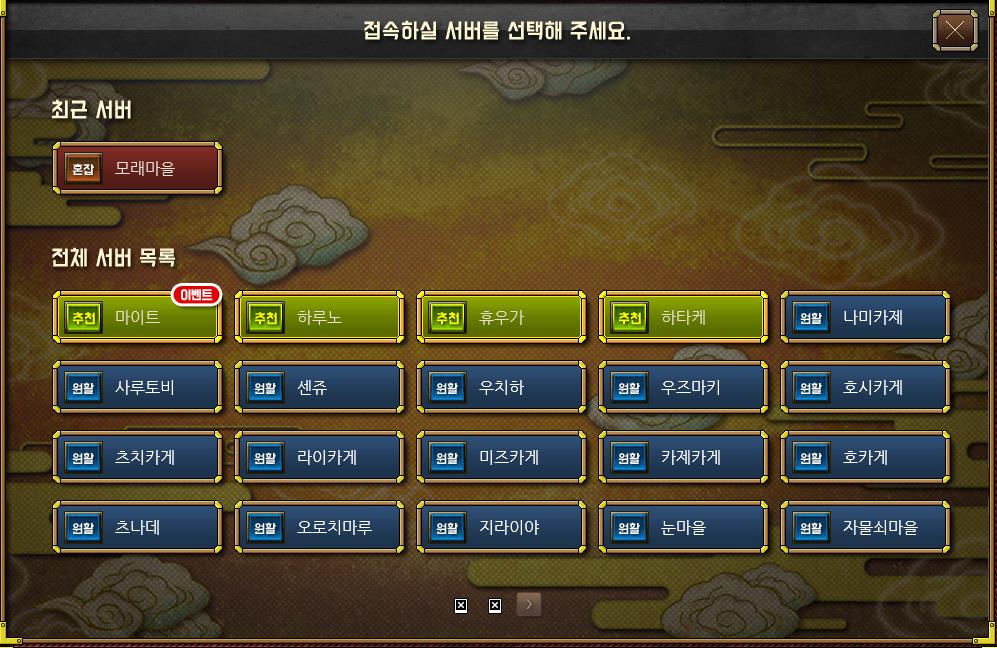Join the 눈마을 server

tap(683, 527)
